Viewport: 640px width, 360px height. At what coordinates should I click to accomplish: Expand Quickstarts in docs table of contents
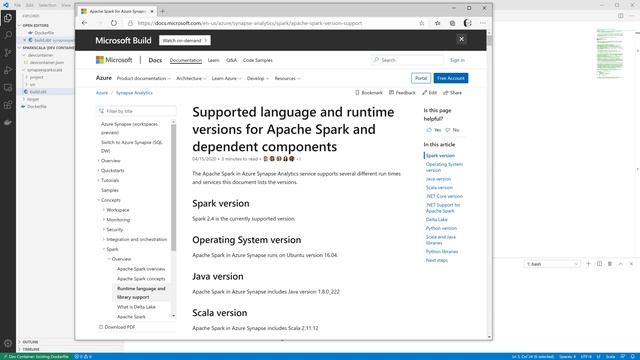(x=98, y=171)
